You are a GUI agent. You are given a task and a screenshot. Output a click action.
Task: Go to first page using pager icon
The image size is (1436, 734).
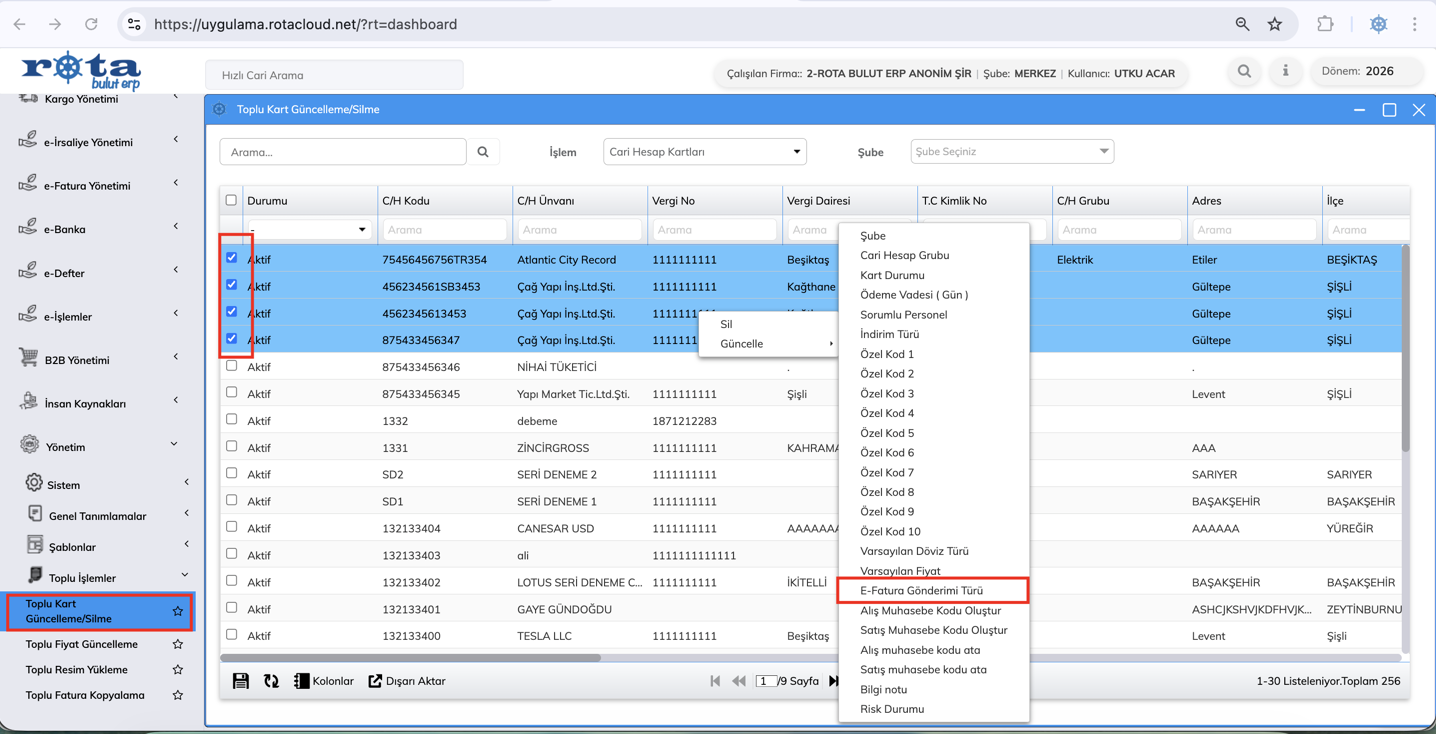click(x=715, y=681)
